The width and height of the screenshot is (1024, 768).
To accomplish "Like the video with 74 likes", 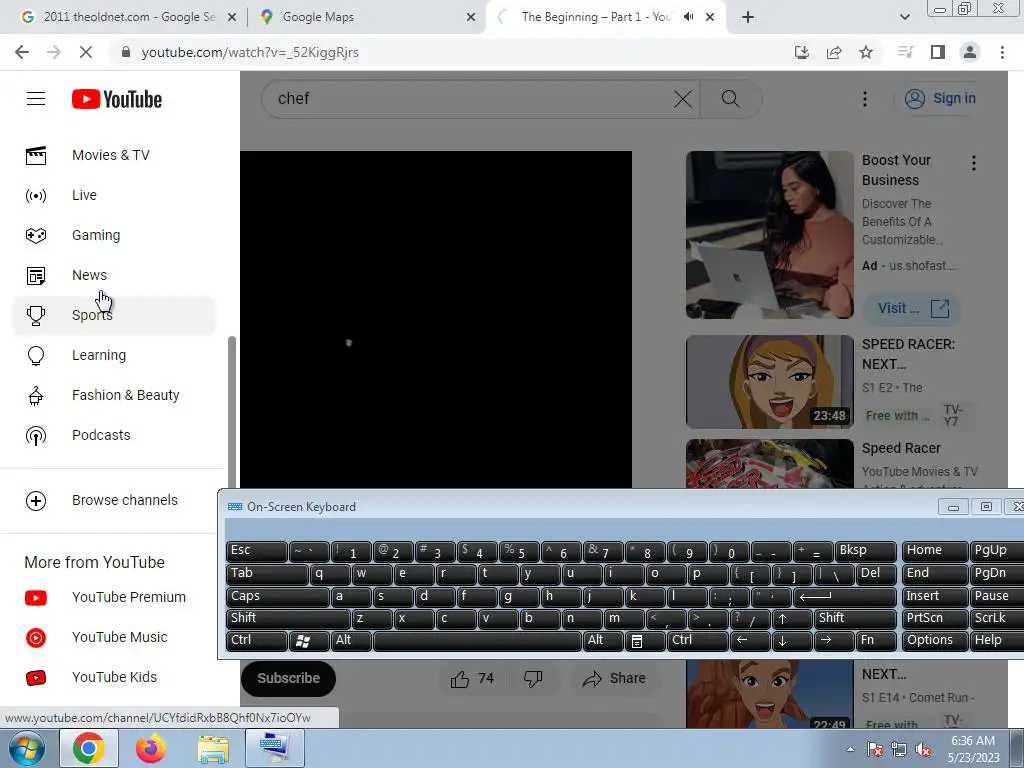I will tap(472, 679).
